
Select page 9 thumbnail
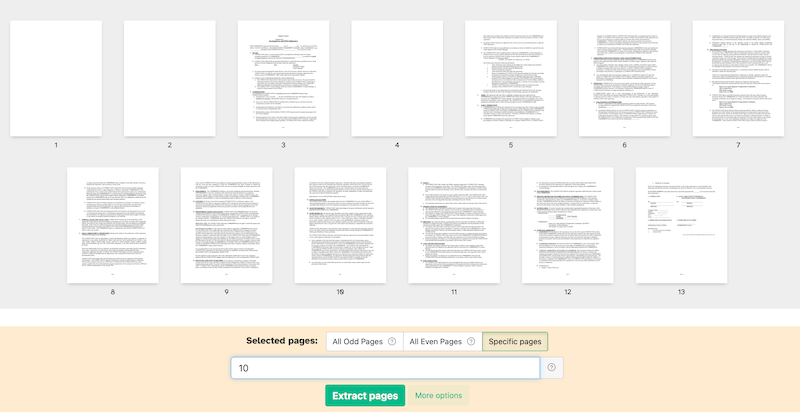click(227, 225)
